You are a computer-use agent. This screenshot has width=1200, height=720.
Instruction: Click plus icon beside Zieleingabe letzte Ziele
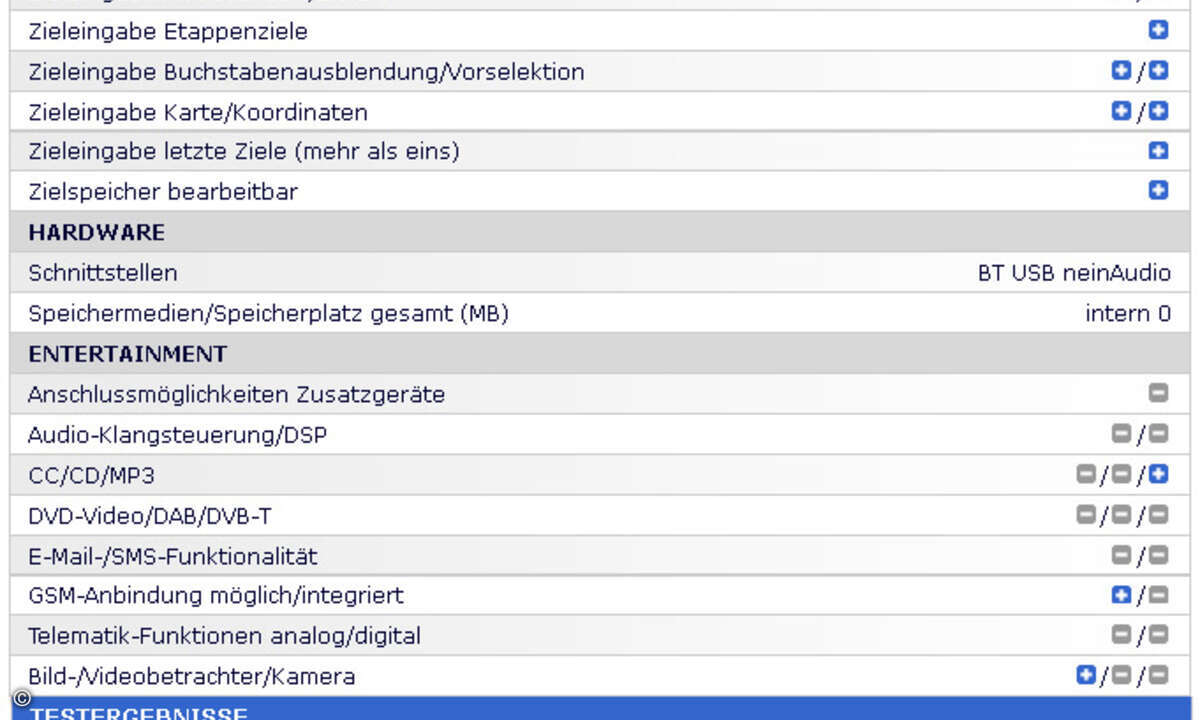1158,151
